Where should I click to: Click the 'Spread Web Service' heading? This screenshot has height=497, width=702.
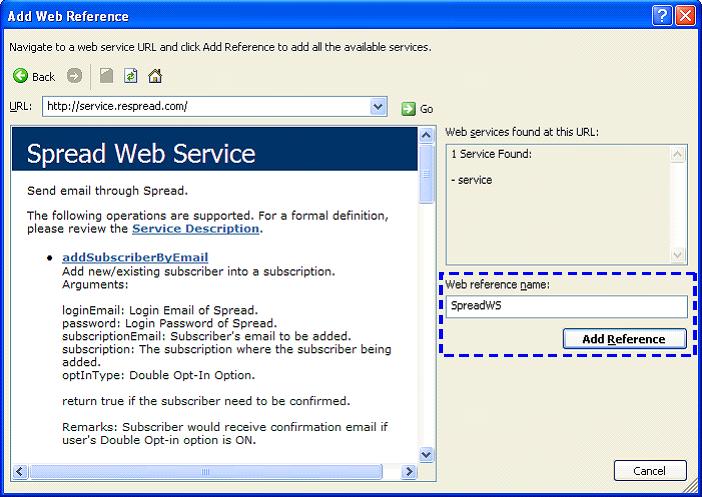(x=141, y=153)
